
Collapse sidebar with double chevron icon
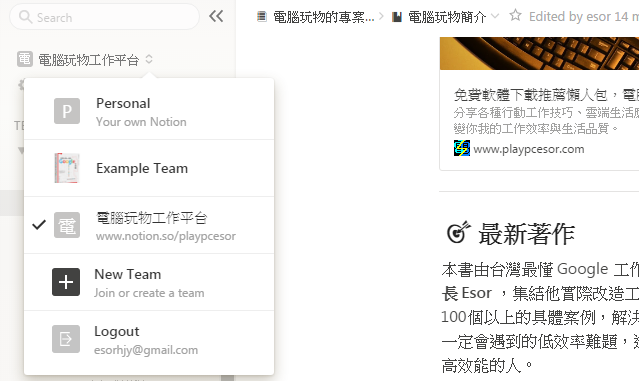click(216, 16)
